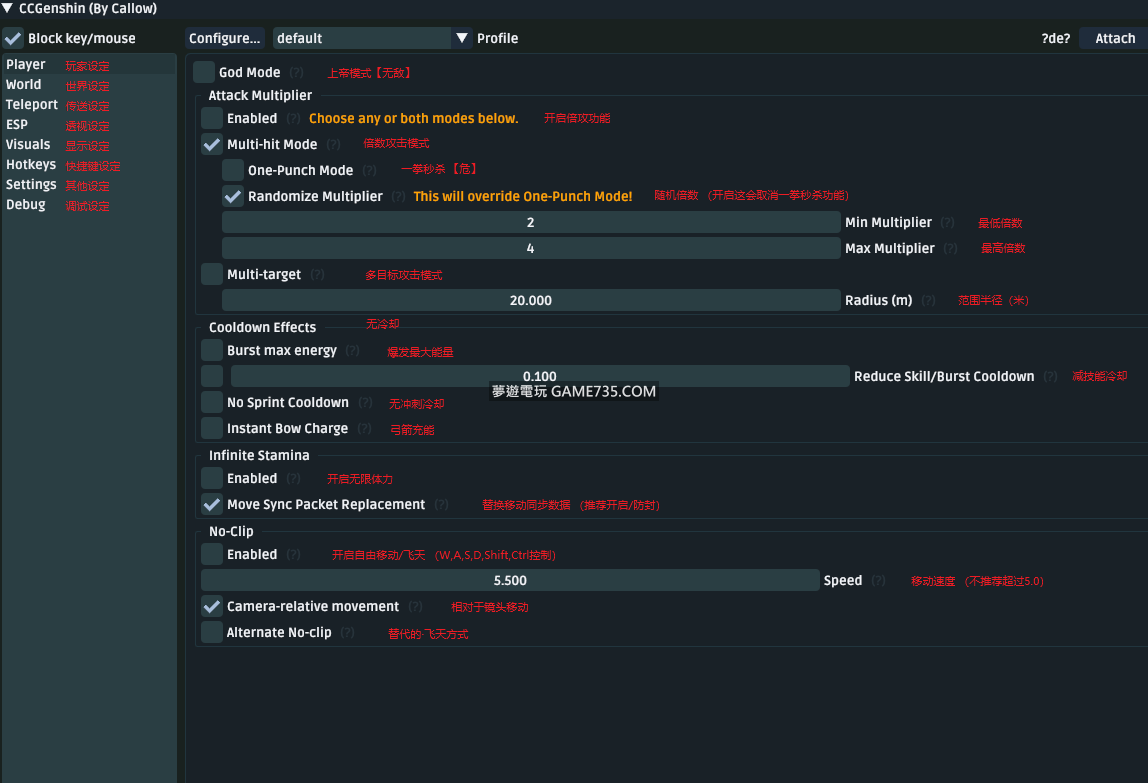1148x783 pixels.
Task: Enable One-Punch Mode checkbox
Action: pyautogui.click(x=233, y=170)
